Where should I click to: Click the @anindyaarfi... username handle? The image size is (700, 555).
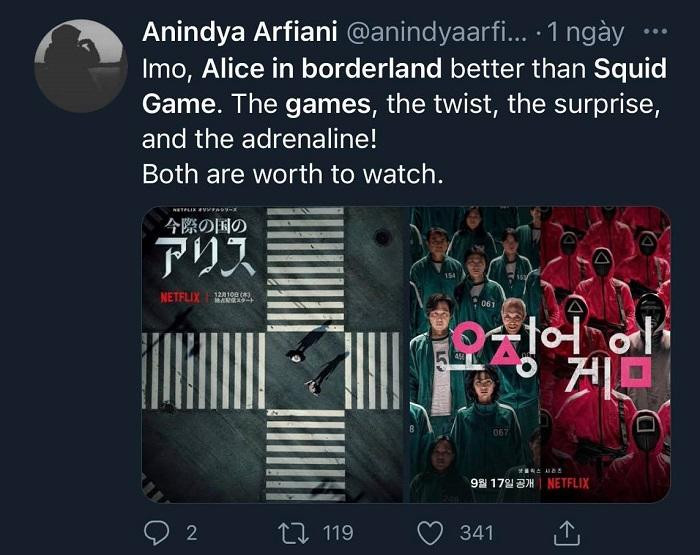click(x=437, y=33)
